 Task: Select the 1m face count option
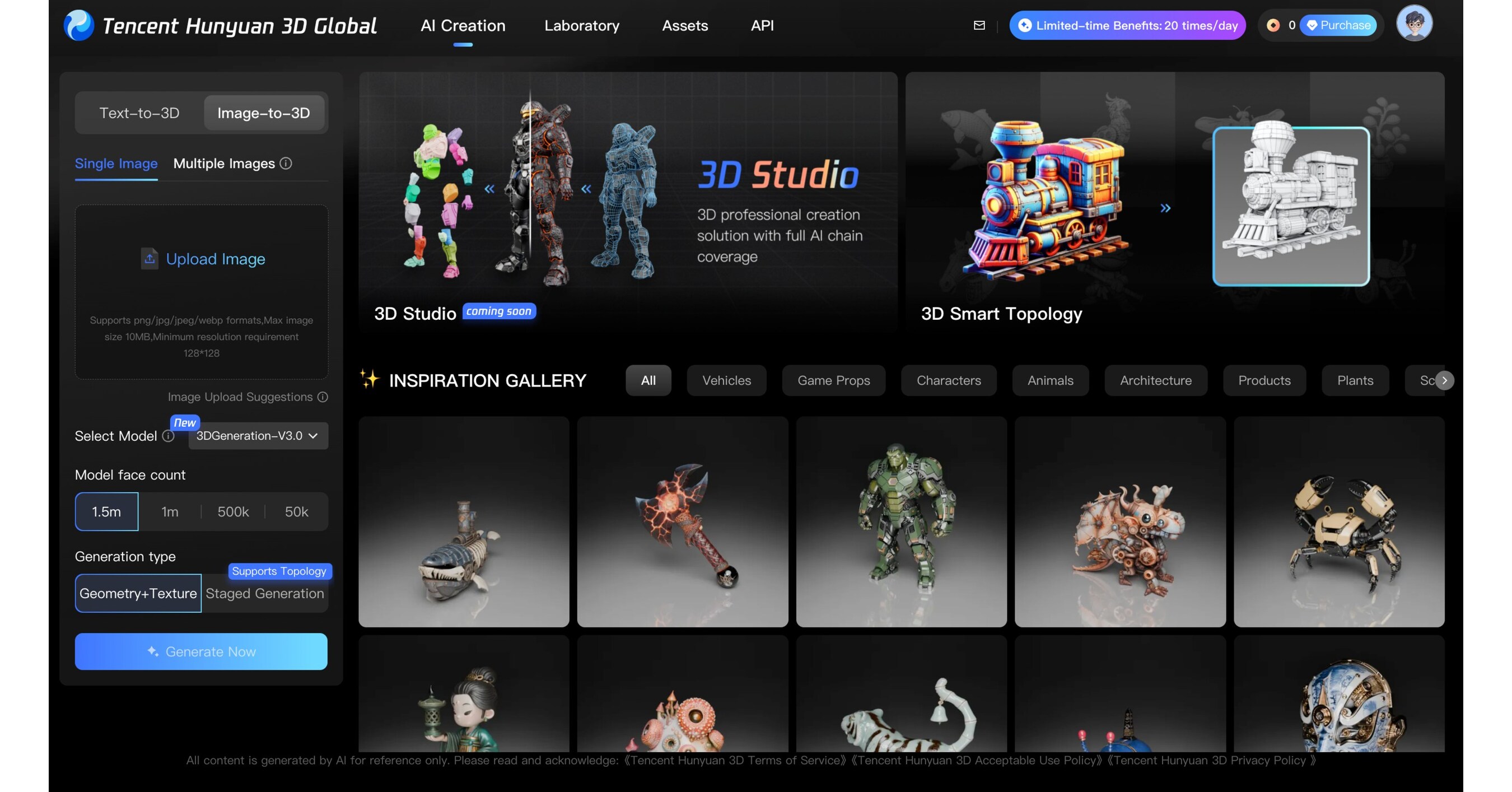170,511
